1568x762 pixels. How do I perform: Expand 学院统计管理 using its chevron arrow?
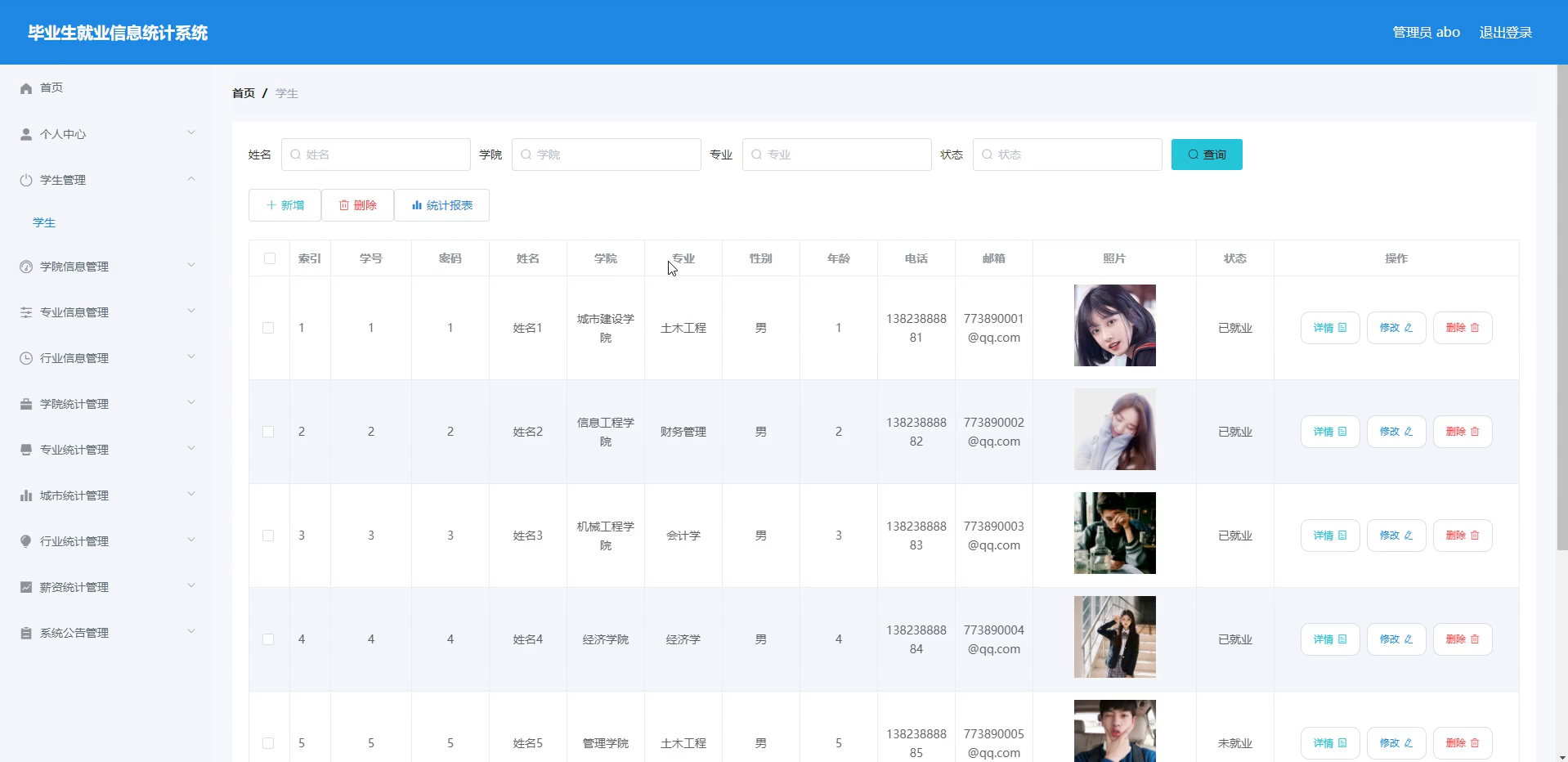coord(191,402)
